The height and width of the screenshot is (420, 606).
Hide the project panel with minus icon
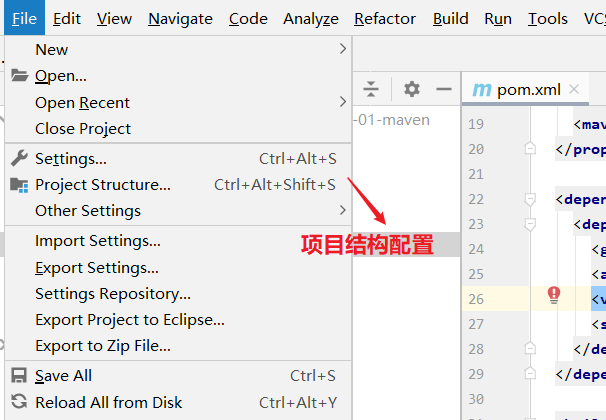pyautogui.click(x=444, y=89)
